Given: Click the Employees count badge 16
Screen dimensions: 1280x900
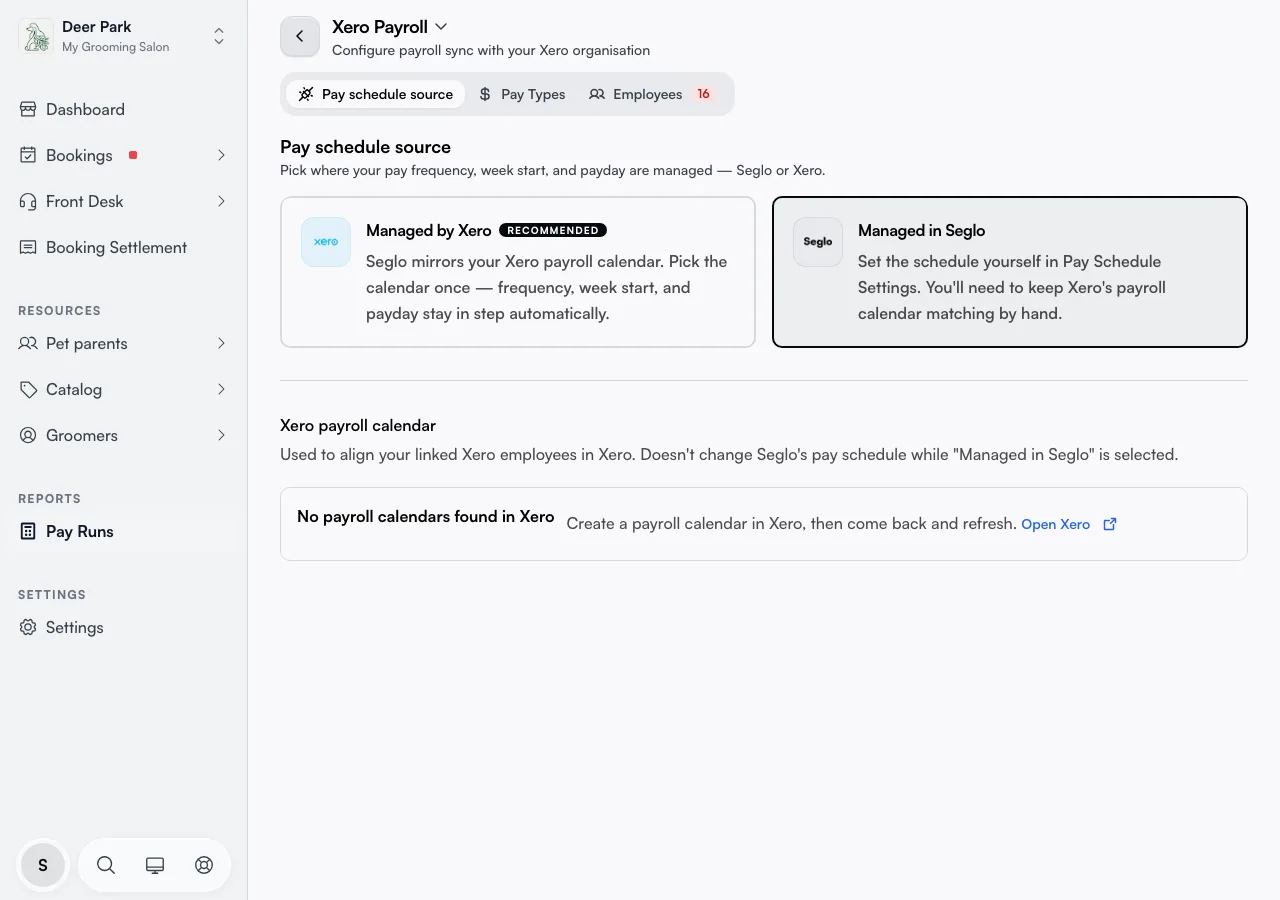Looking at the screenshot, I should (703, 94).
